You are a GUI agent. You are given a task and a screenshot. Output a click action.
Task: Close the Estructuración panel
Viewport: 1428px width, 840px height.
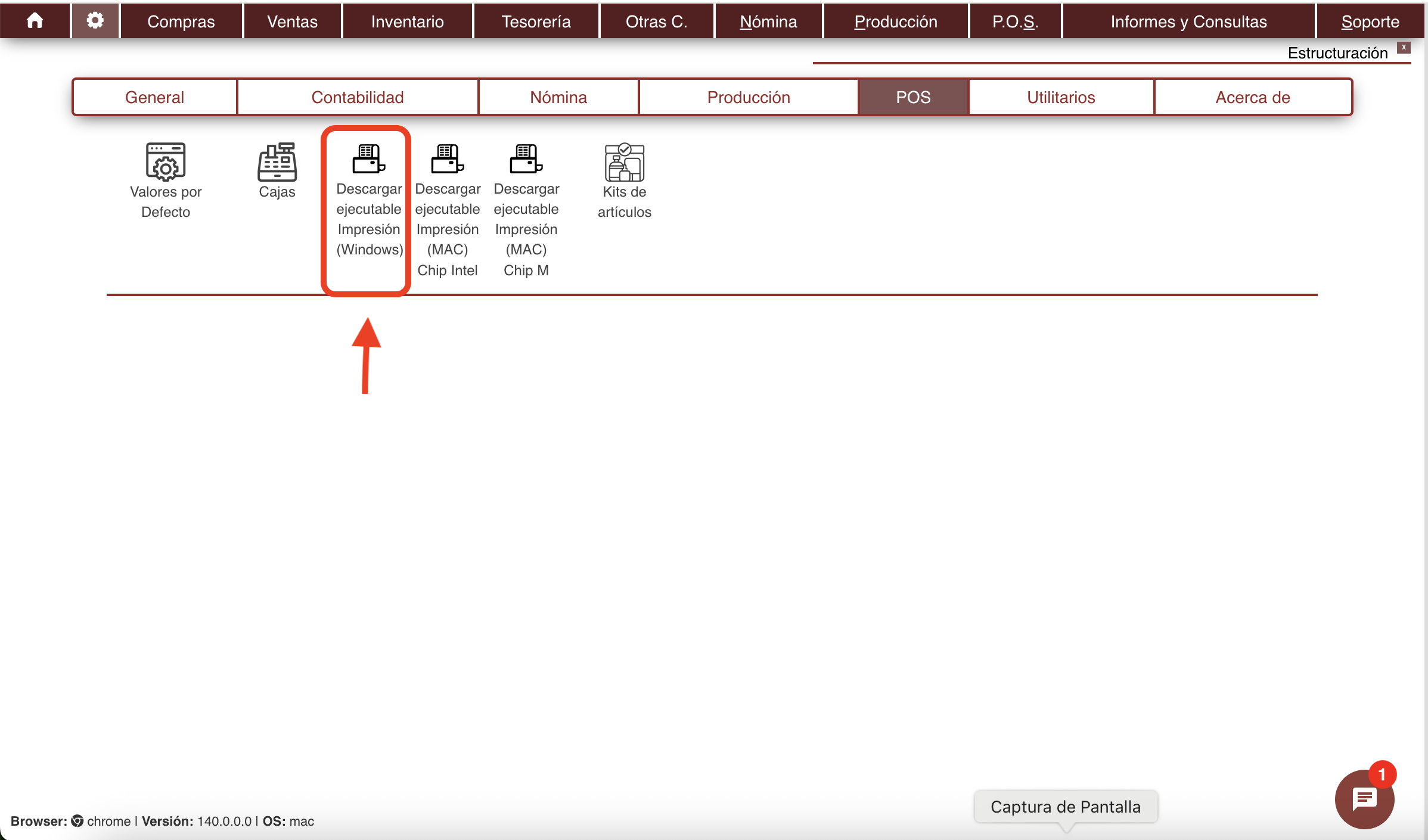pos(1404,47)
